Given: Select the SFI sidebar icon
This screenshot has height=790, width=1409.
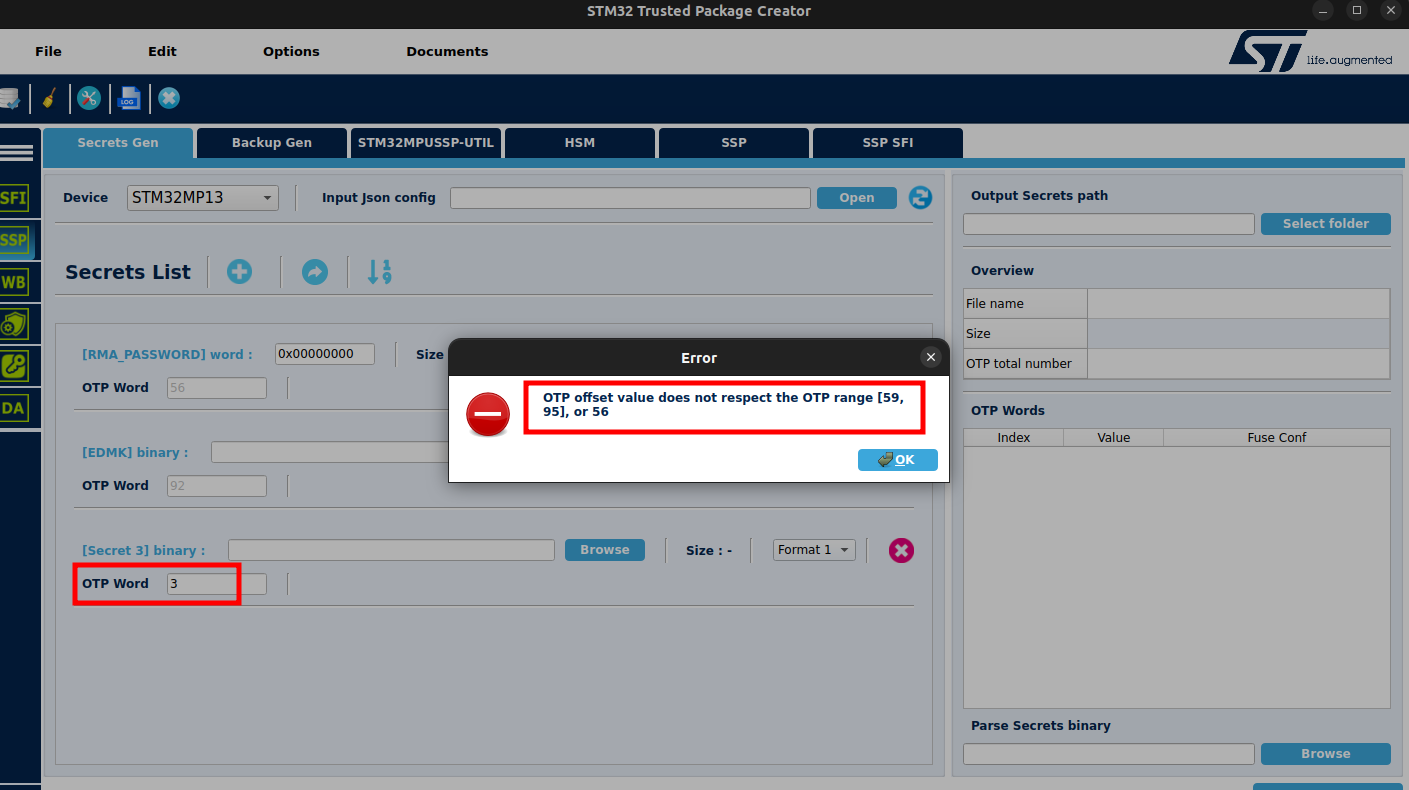Looking at the screenshot, I should click(x=15, y=198).
